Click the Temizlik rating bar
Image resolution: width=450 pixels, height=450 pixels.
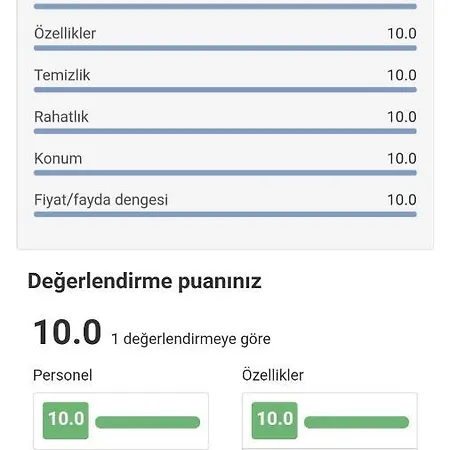225,90
